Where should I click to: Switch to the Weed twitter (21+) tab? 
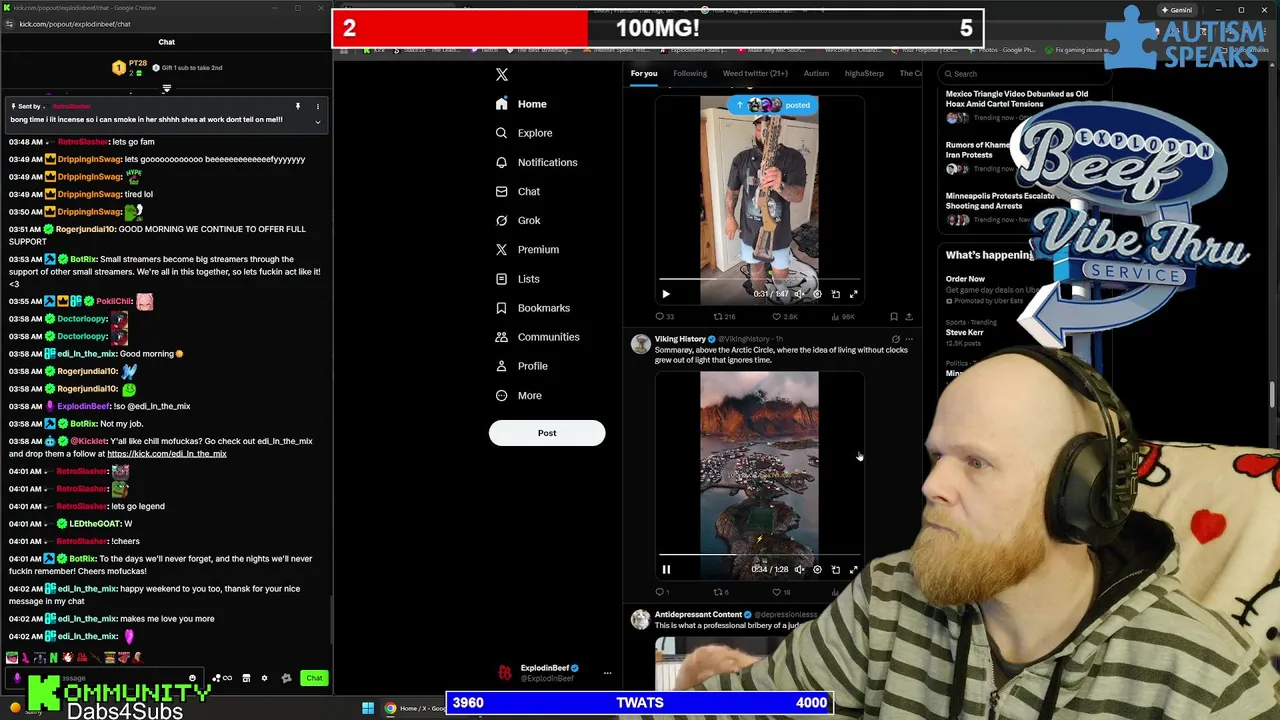[x=755, y=73]
